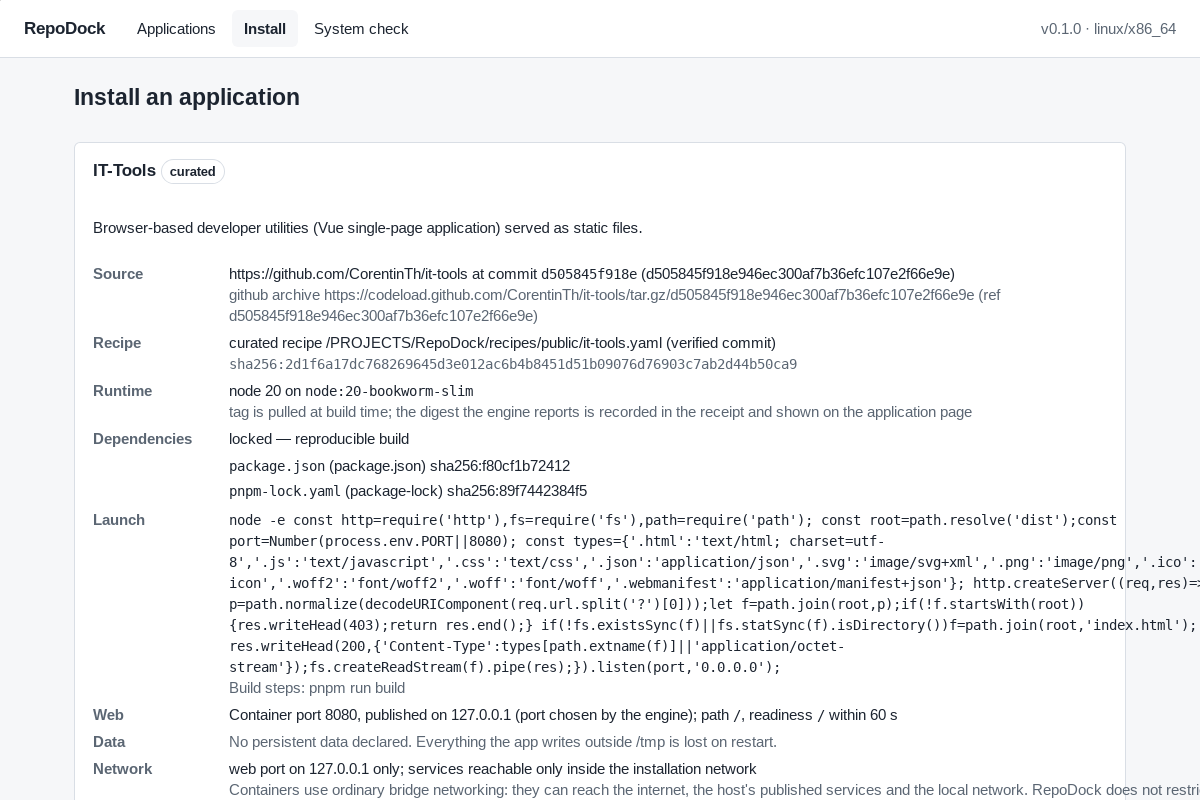Click the No persistent data declared note
The image size is (1200, 800).
point(503,742)
